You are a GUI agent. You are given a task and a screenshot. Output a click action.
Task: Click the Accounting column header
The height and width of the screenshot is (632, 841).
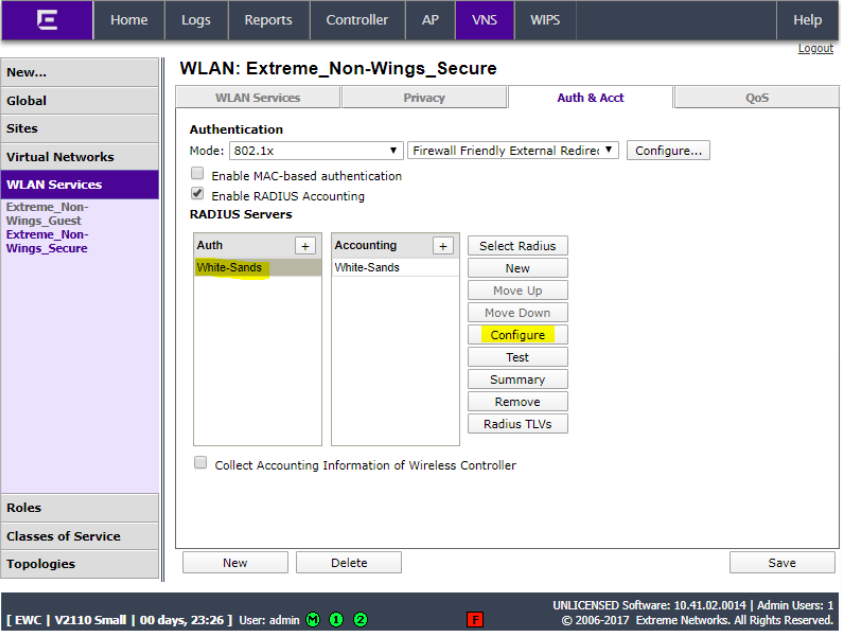click(365, 245)
